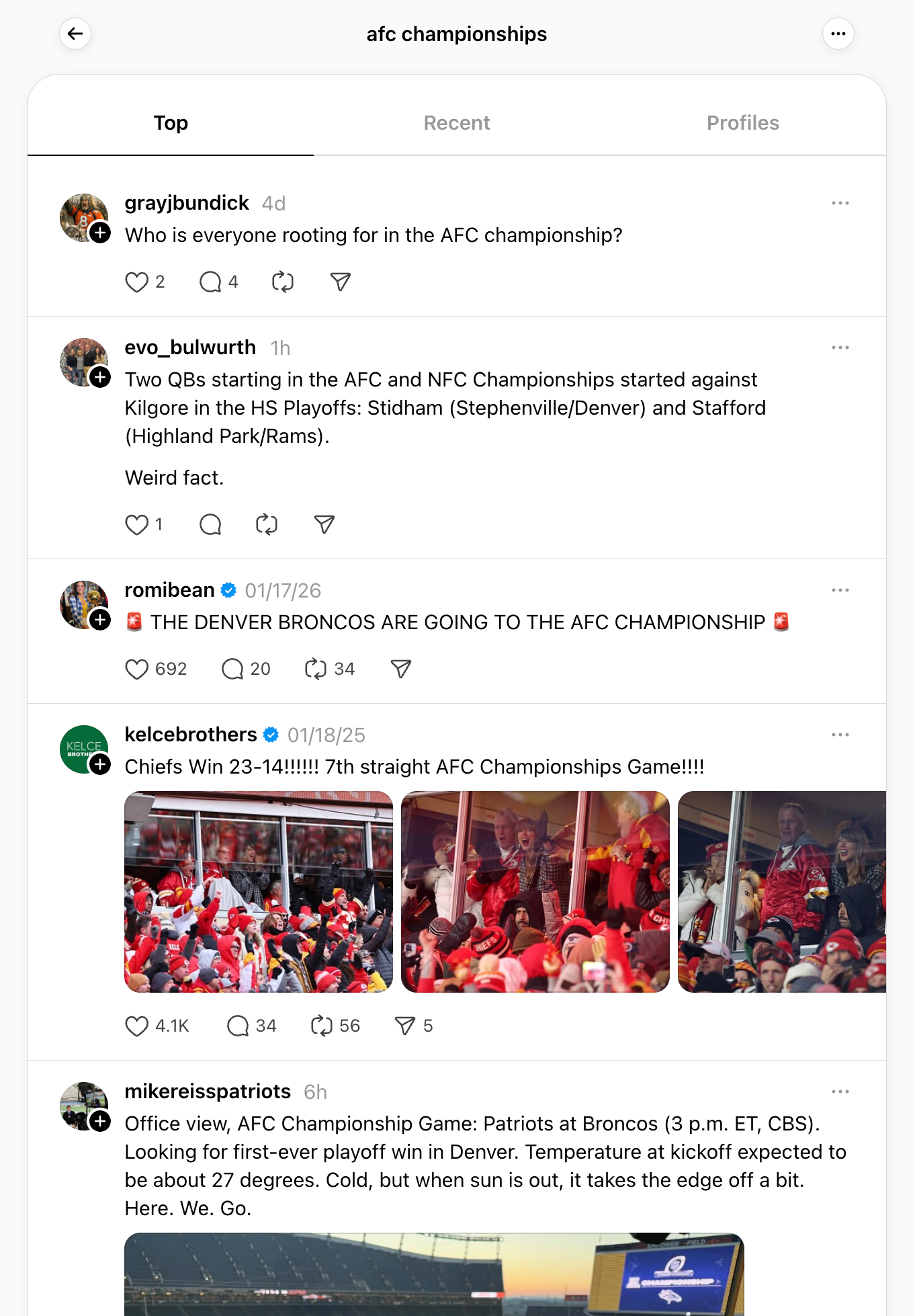This screenshot has height=1316, width=915.
Task: Like romibean's Denver Broncos post
Action: point(137,669)
